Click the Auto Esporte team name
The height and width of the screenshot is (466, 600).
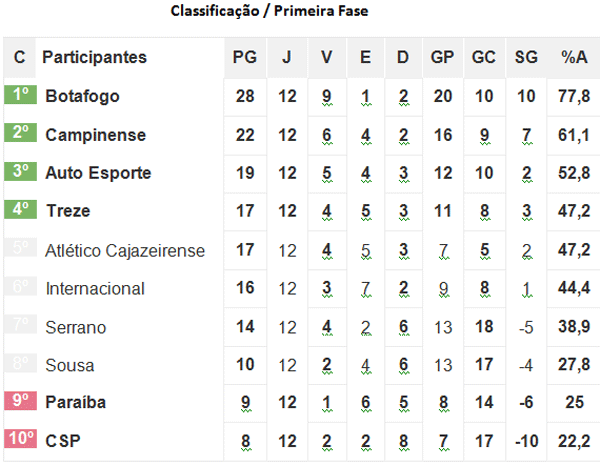98,172
